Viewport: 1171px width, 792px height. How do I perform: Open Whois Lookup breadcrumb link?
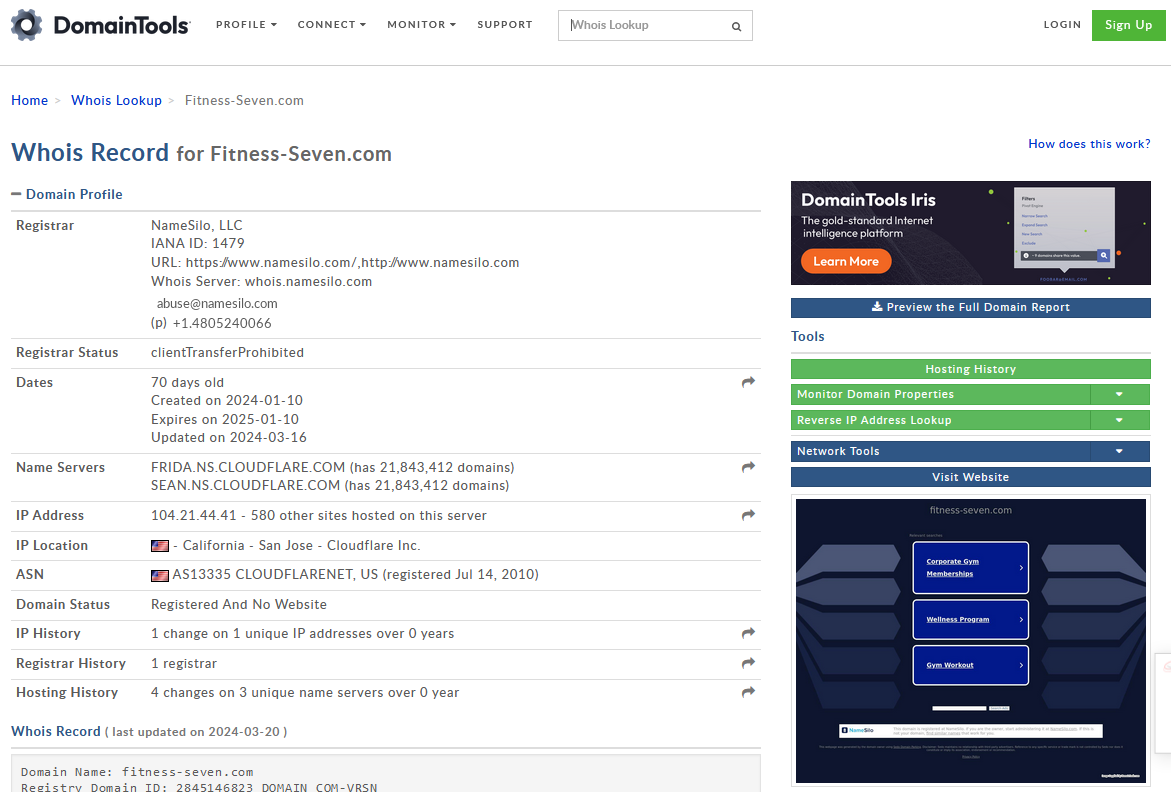pyautogui.click(x=117, y=100)
